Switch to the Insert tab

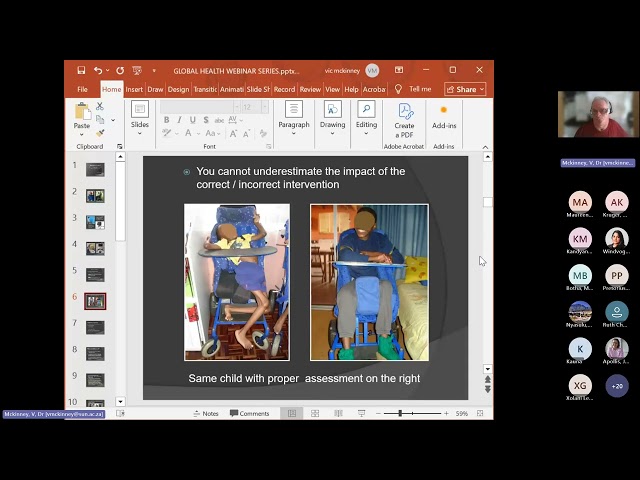click(134, 89)
